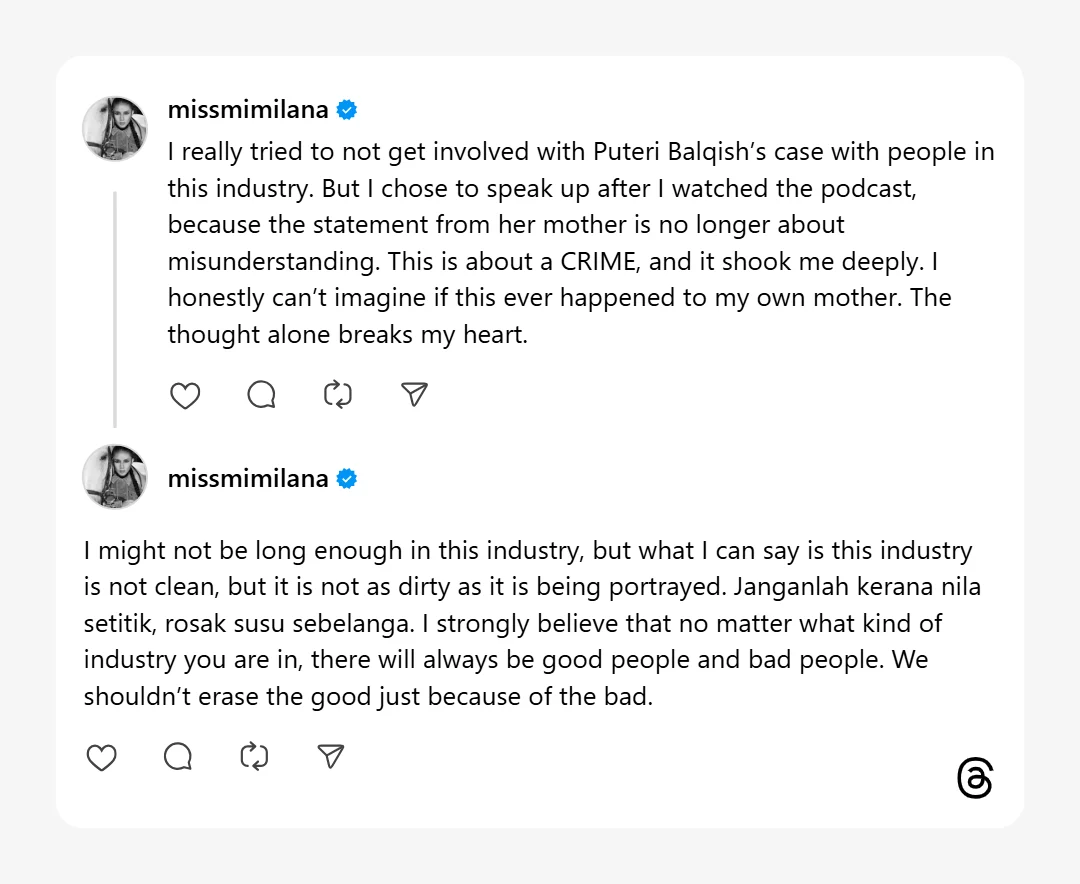Repost the first missmimilana post
Image resolution: width=1080 pixels, height=884 pixels.
(338, 396)
